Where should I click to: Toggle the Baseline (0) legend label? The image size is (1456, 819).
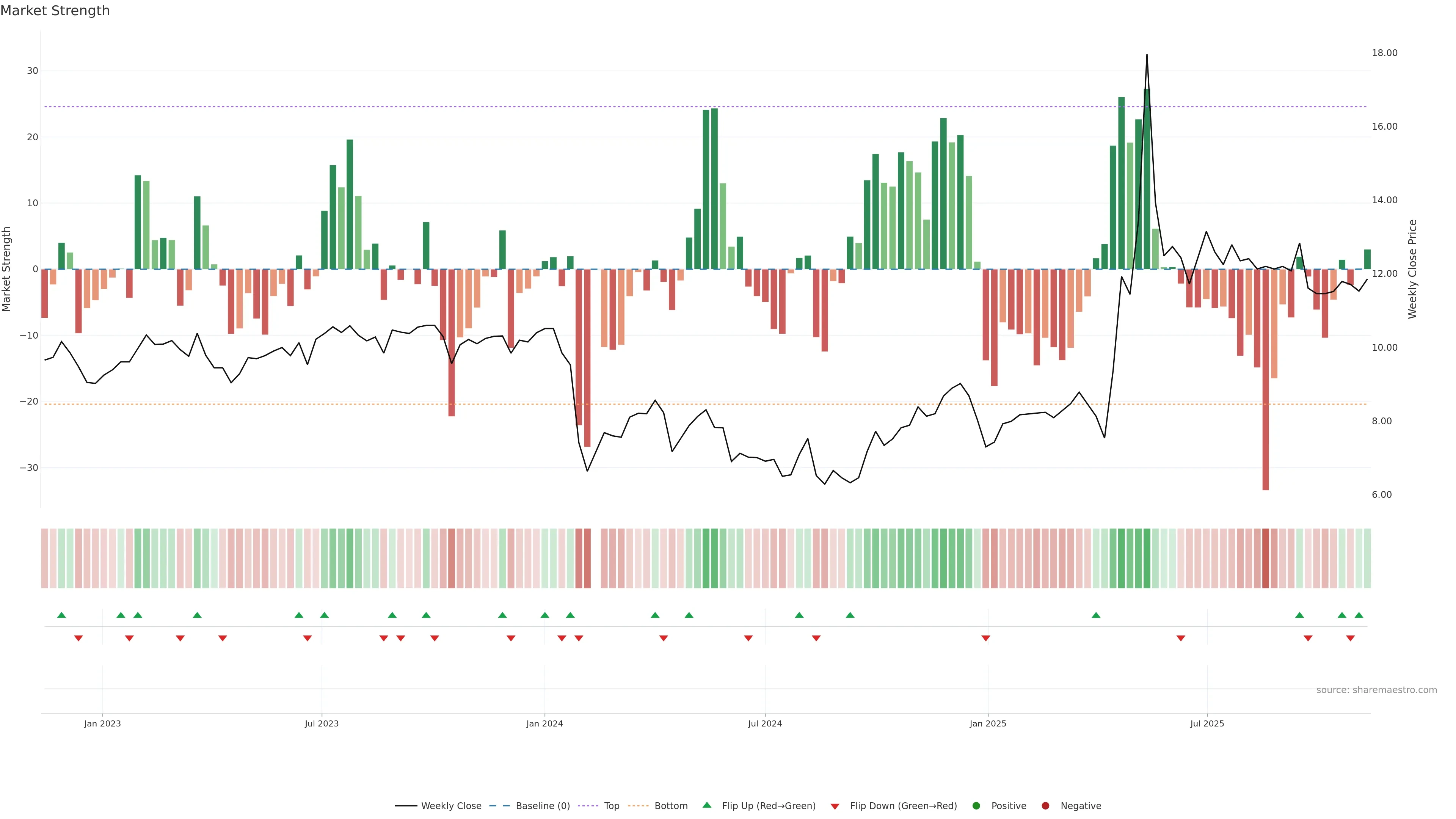543,805
